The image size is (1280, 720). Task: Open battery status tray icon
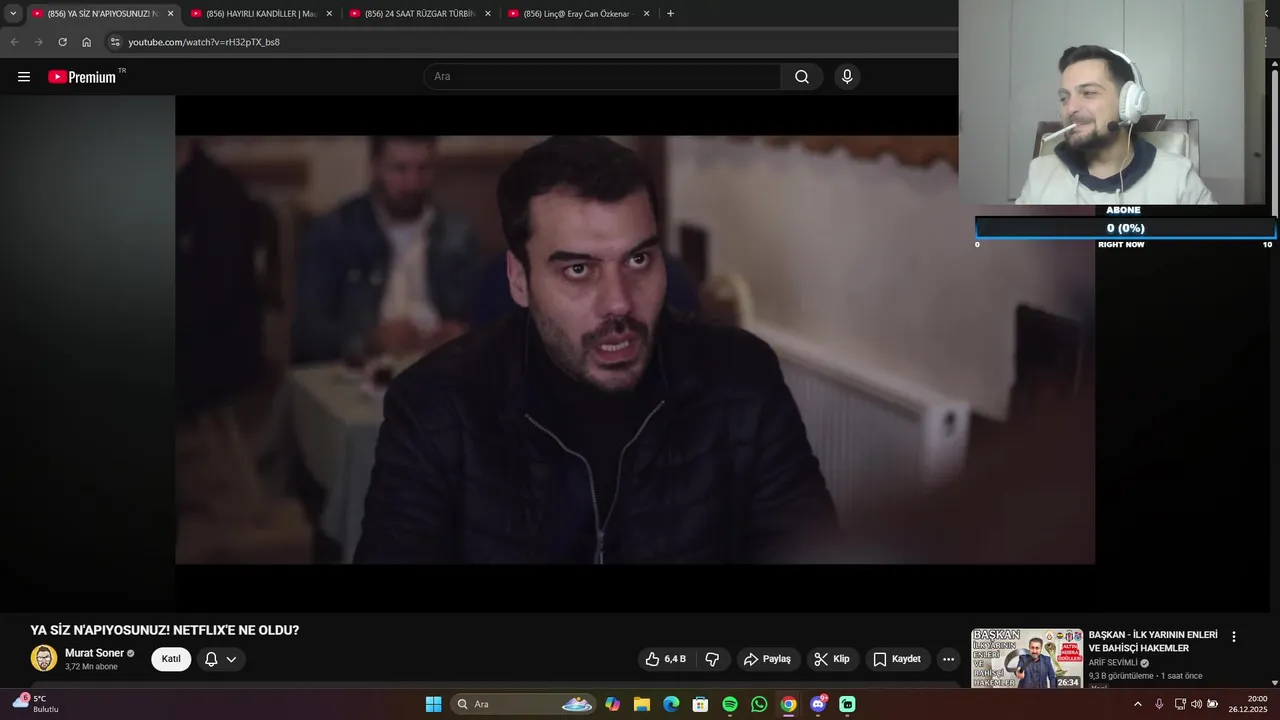point(1212,704)
